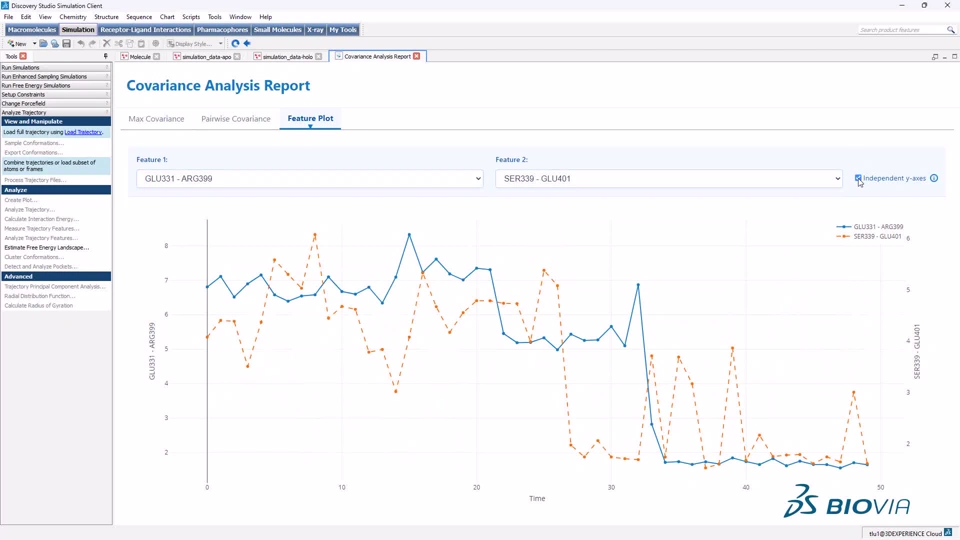This screenshot has height=540, width=960.
Task: Switch to the simulation_data-apo tab
Action: (x=206, y=56)
